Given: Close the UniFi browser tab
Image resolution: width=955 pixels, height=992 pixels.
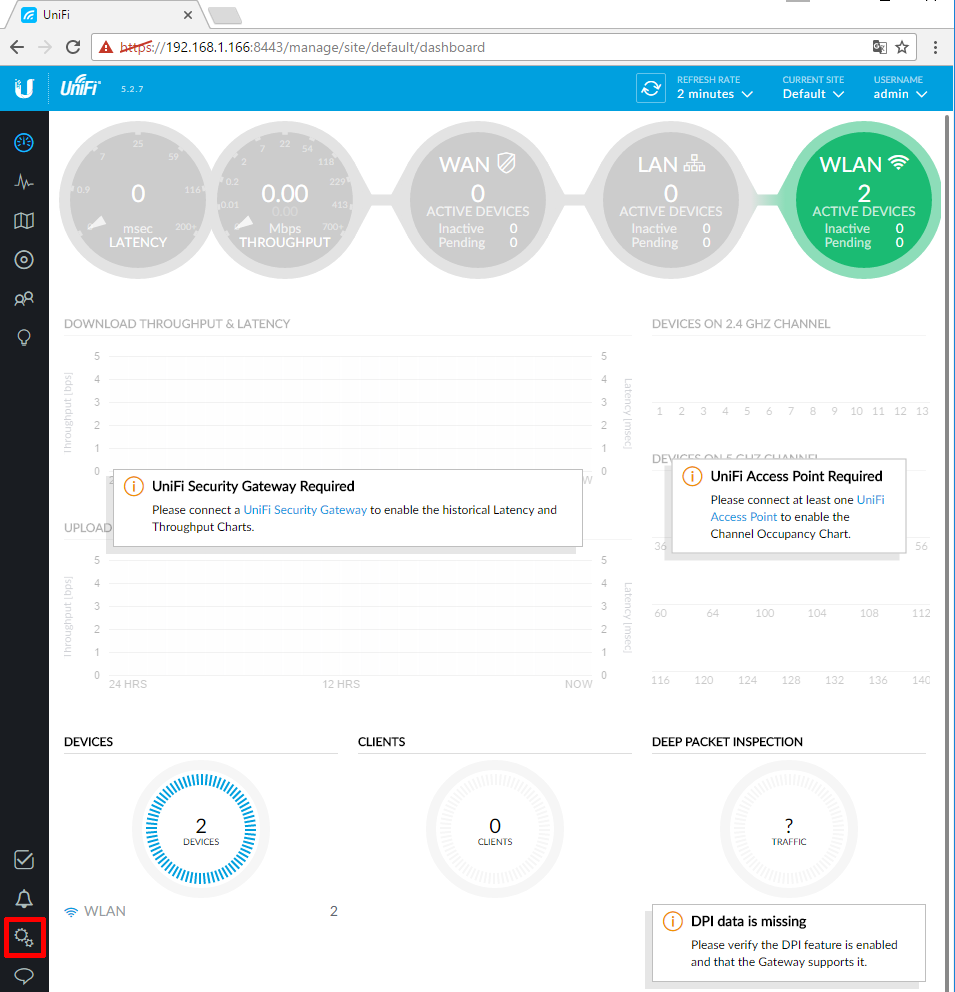Looking at the screenshot, I should 188,15.
